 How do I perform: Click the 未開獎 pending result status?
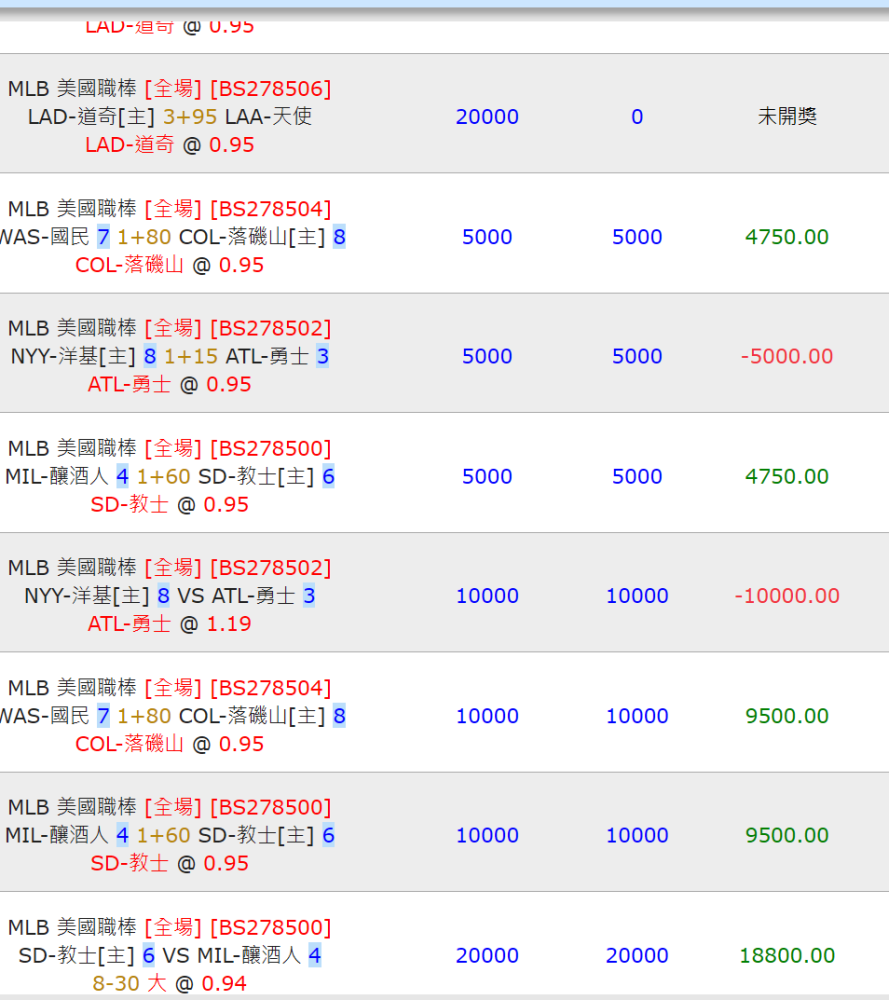pos(787,117)
